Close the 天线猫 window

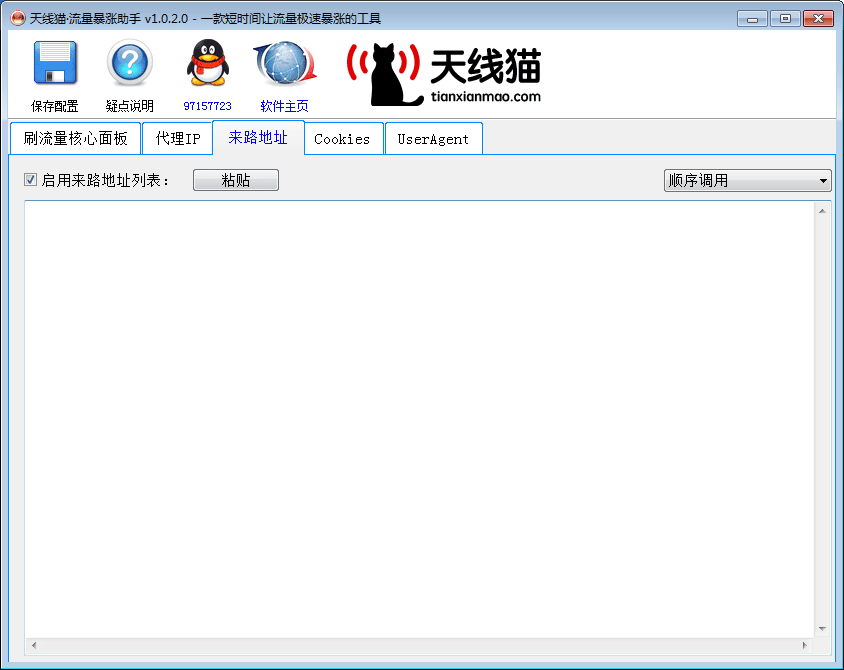point(818,19)
